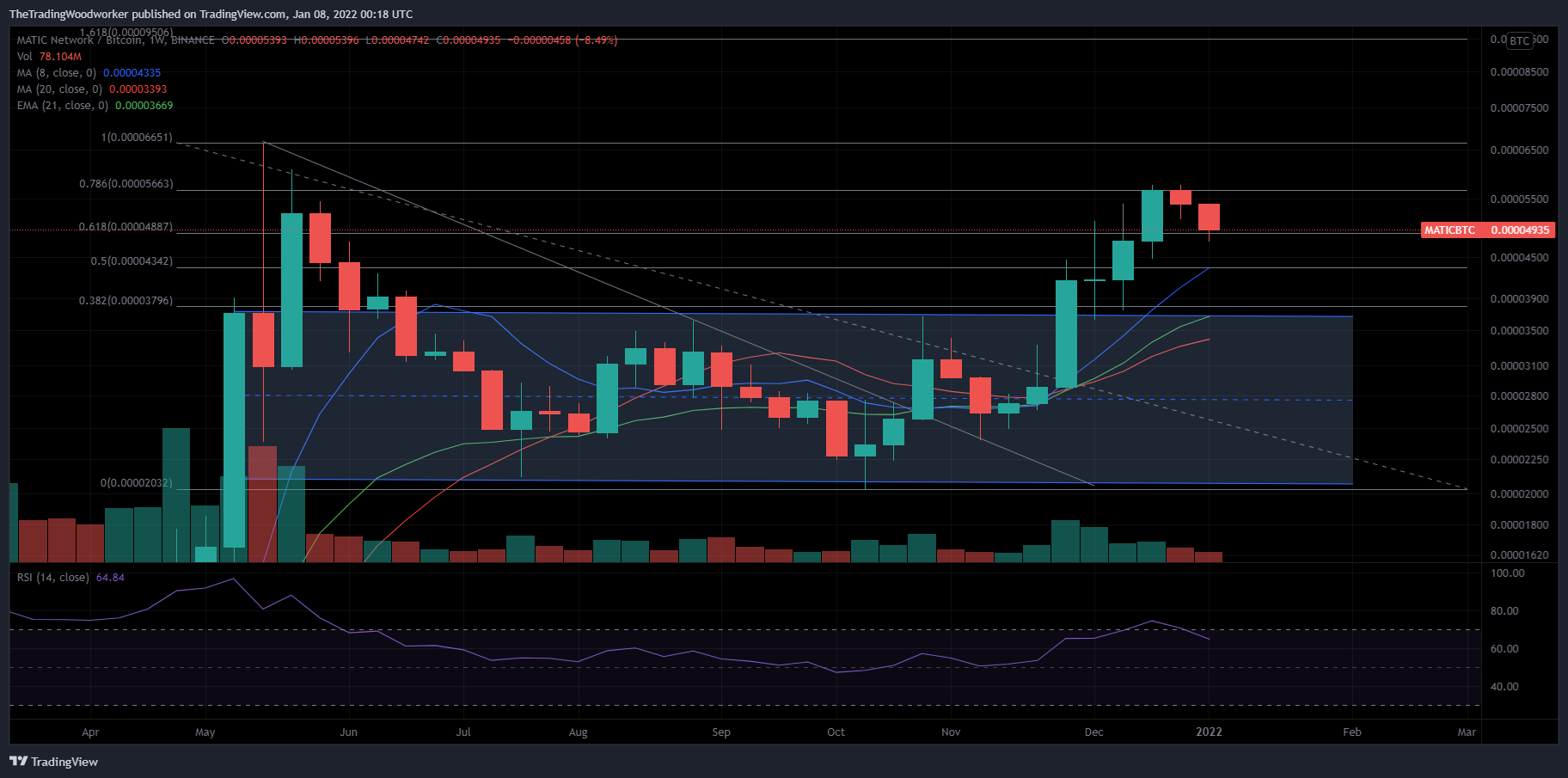Click the 0.00002500 price axis value
The image size is (1568, 778).
pyautogui.click(x=1519, y=429)
